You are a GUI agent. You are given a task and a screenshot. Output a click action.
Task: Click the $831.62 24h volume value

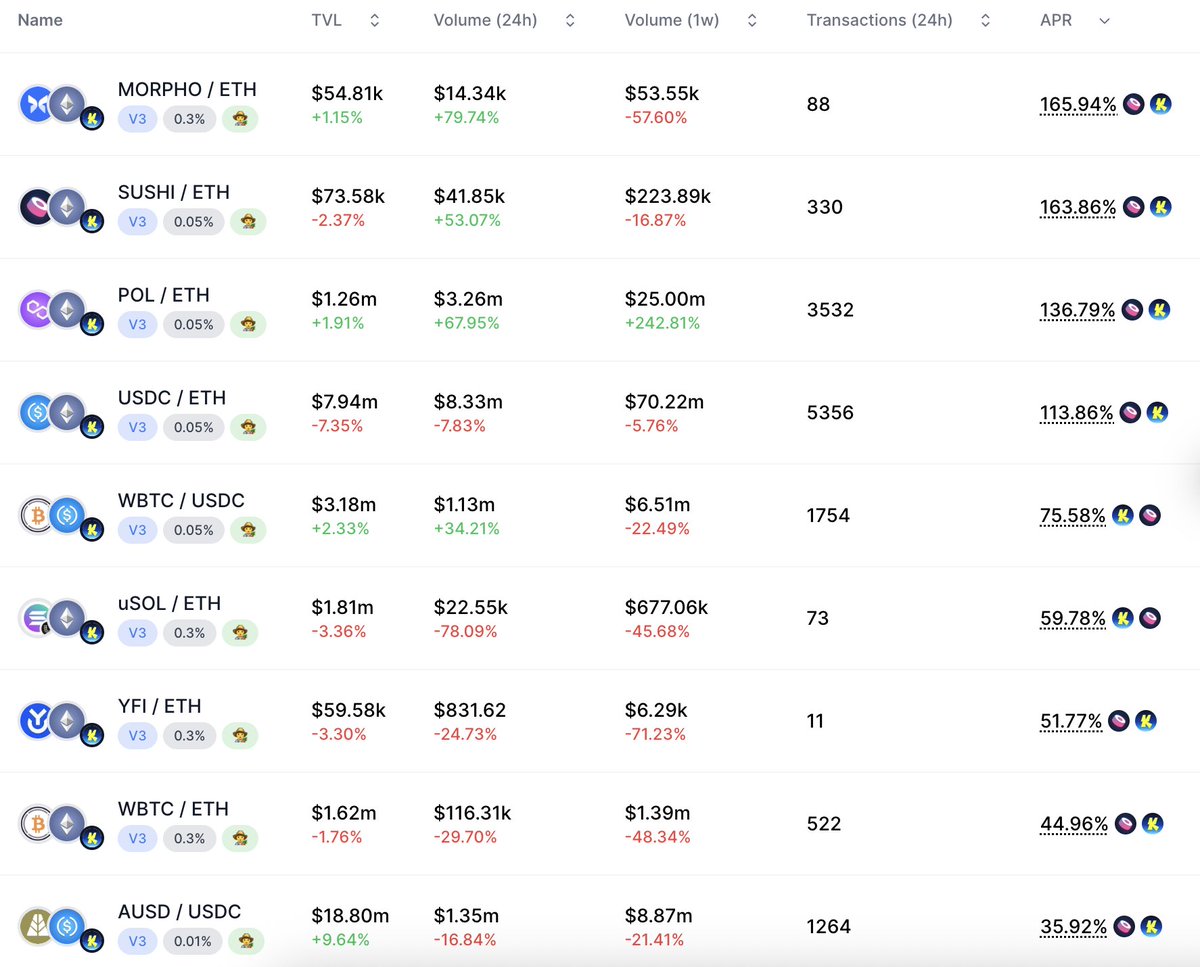(x=470, y=711)
